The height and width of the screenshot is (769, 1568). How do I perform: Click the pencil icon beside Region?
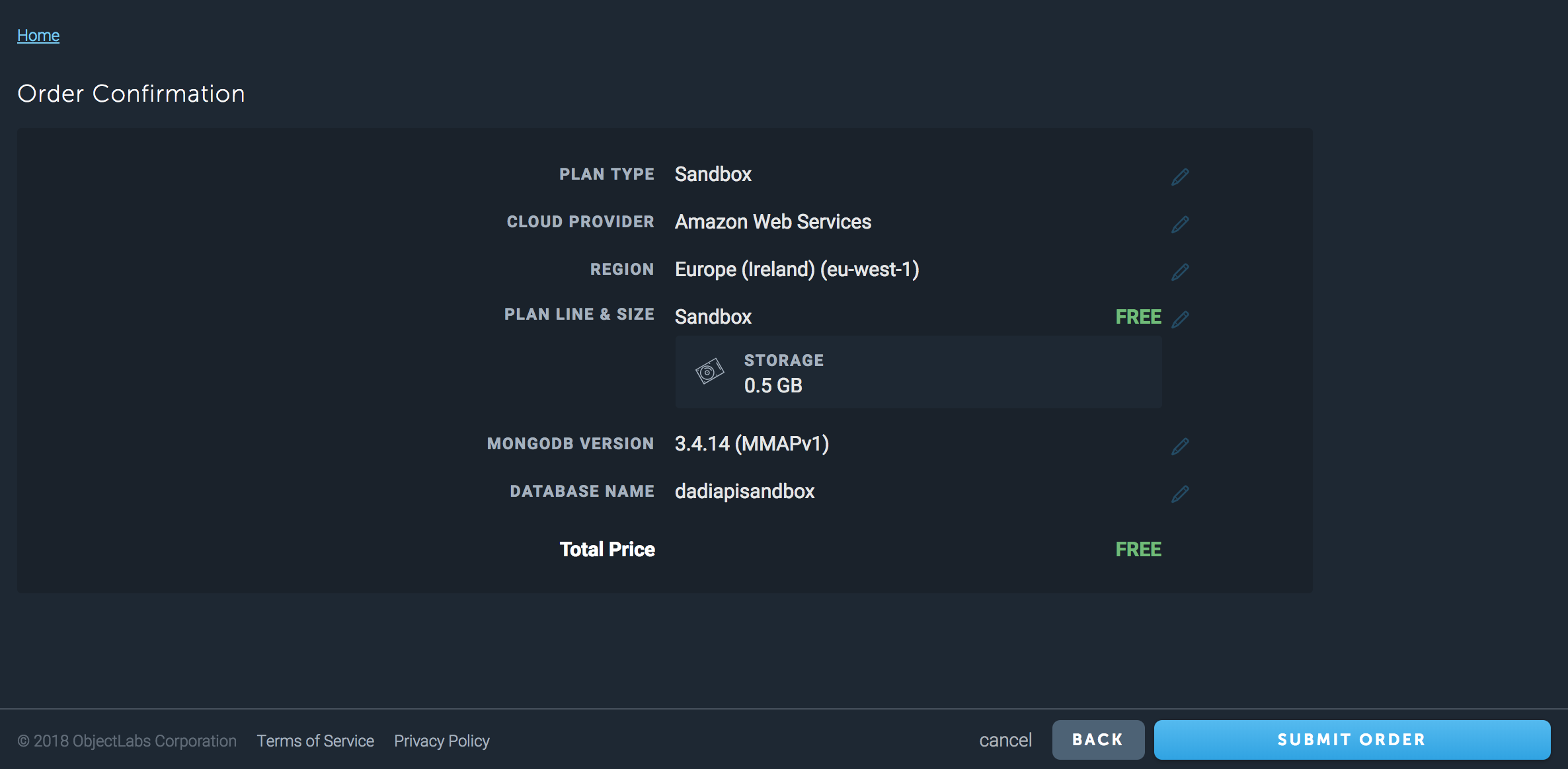pyautogui.click(x=1180, y=272)
